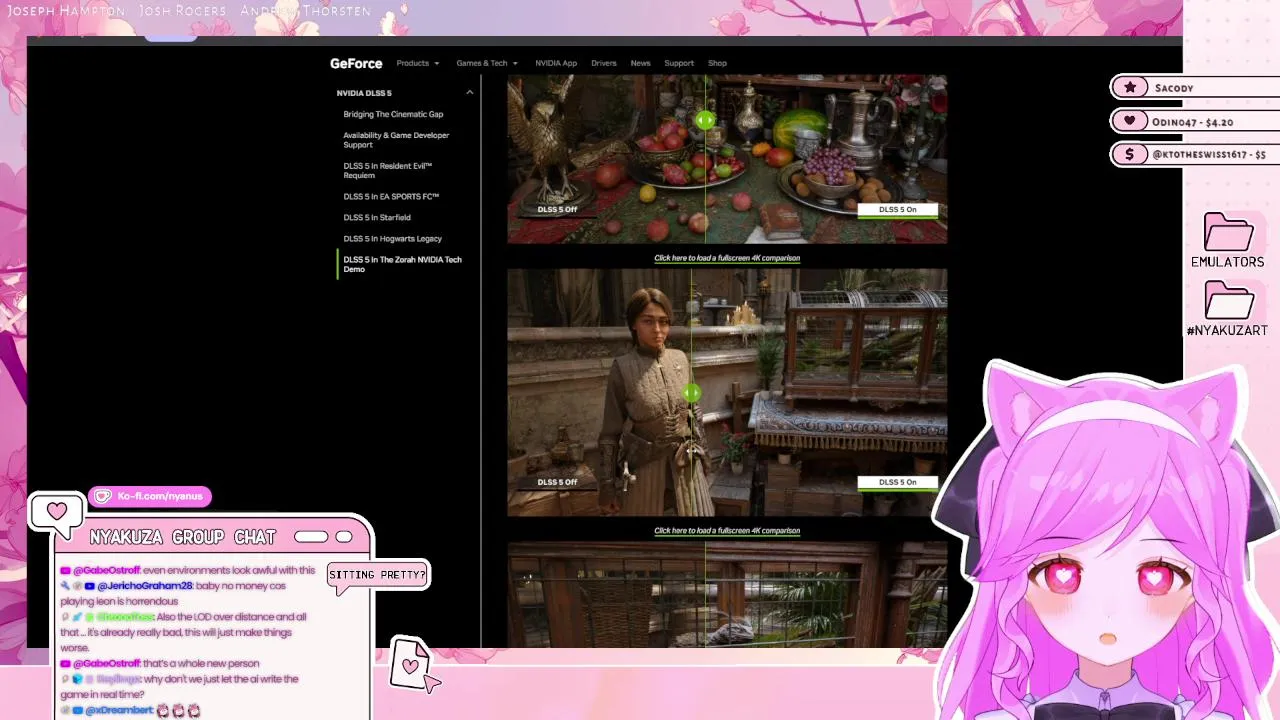The width and height of the screenshot is (1280, 720).
Task: Load fullscreen 4K comparison under fruit image
Action: tap(727, 258)
